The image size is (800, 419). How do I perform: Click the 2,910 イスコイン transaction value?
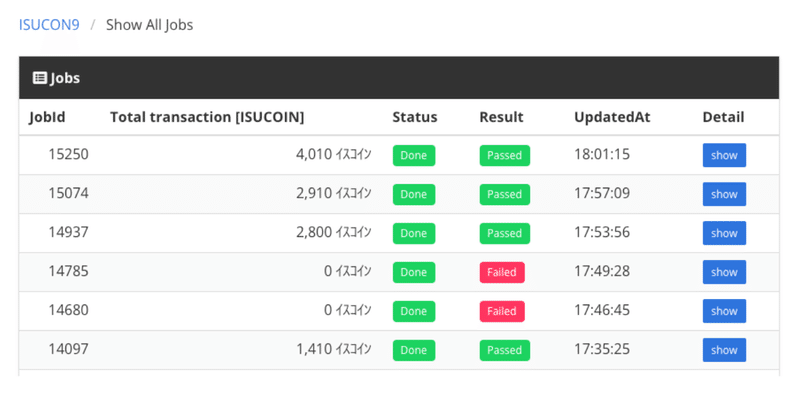[334, 193]
